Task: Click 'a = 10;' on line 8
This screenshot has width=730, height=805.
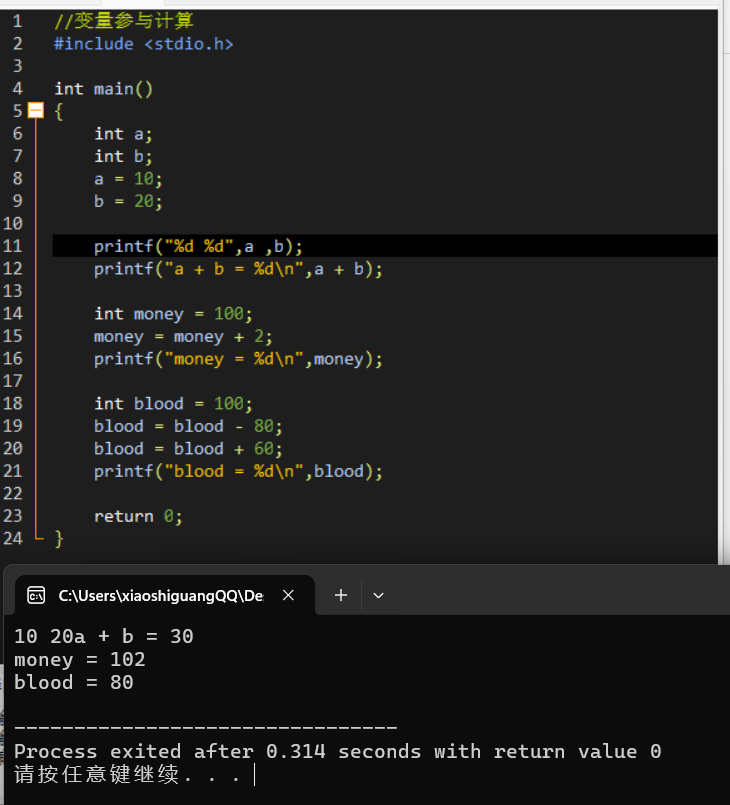Action: point(128,179)
